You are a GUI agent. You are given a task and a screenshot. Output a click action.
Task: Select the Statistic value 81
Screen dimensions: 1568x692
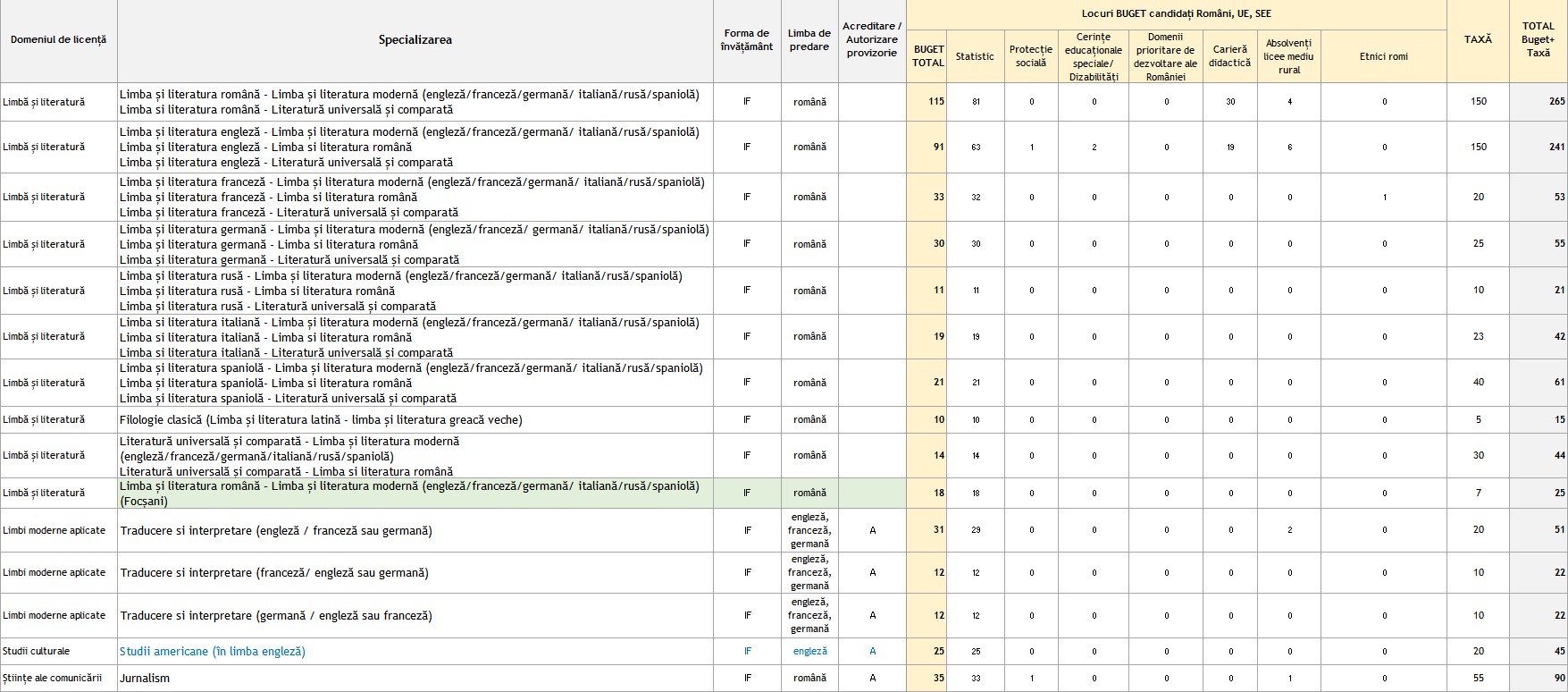click(x=976, y=102)
